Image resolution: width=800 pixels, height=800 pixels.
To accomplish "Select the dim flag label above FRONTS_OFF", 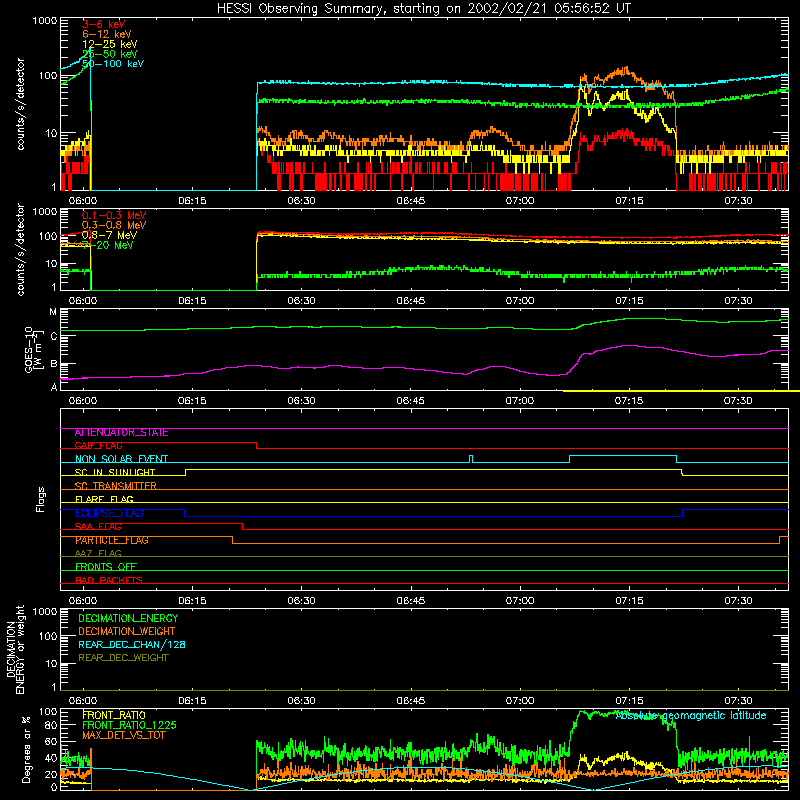I will [x=98, y=554].
